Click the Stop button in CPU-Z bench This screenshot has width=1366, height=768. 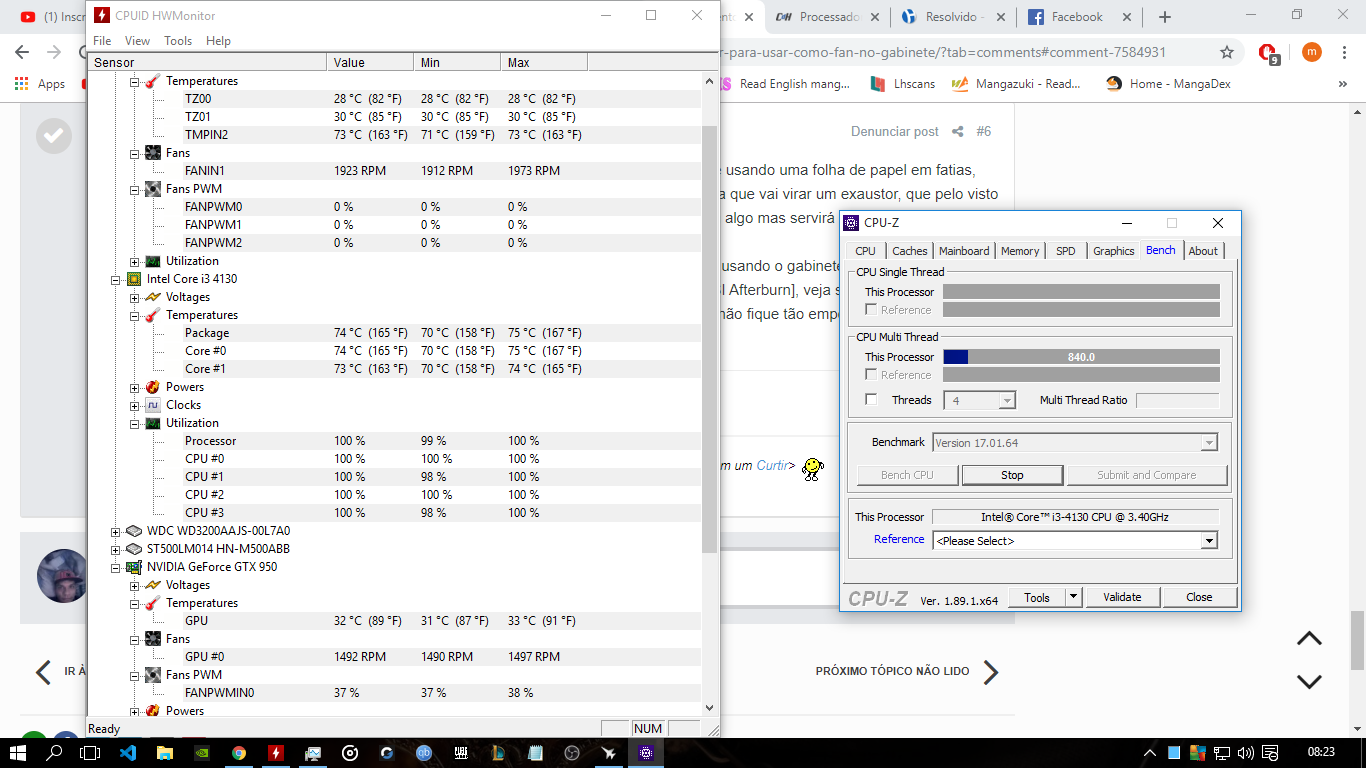1012,475
